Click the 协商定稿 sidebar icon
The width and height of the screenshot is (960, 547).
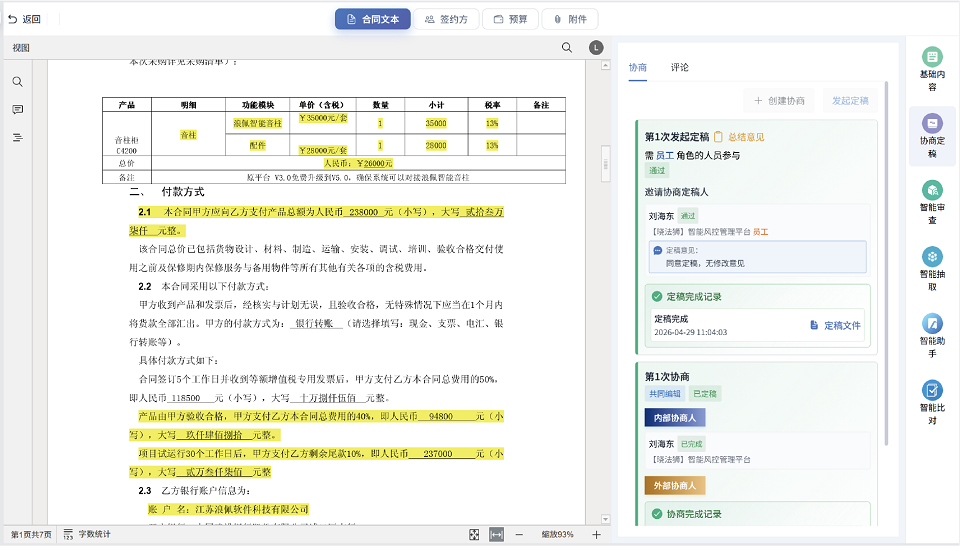point(932,135)
